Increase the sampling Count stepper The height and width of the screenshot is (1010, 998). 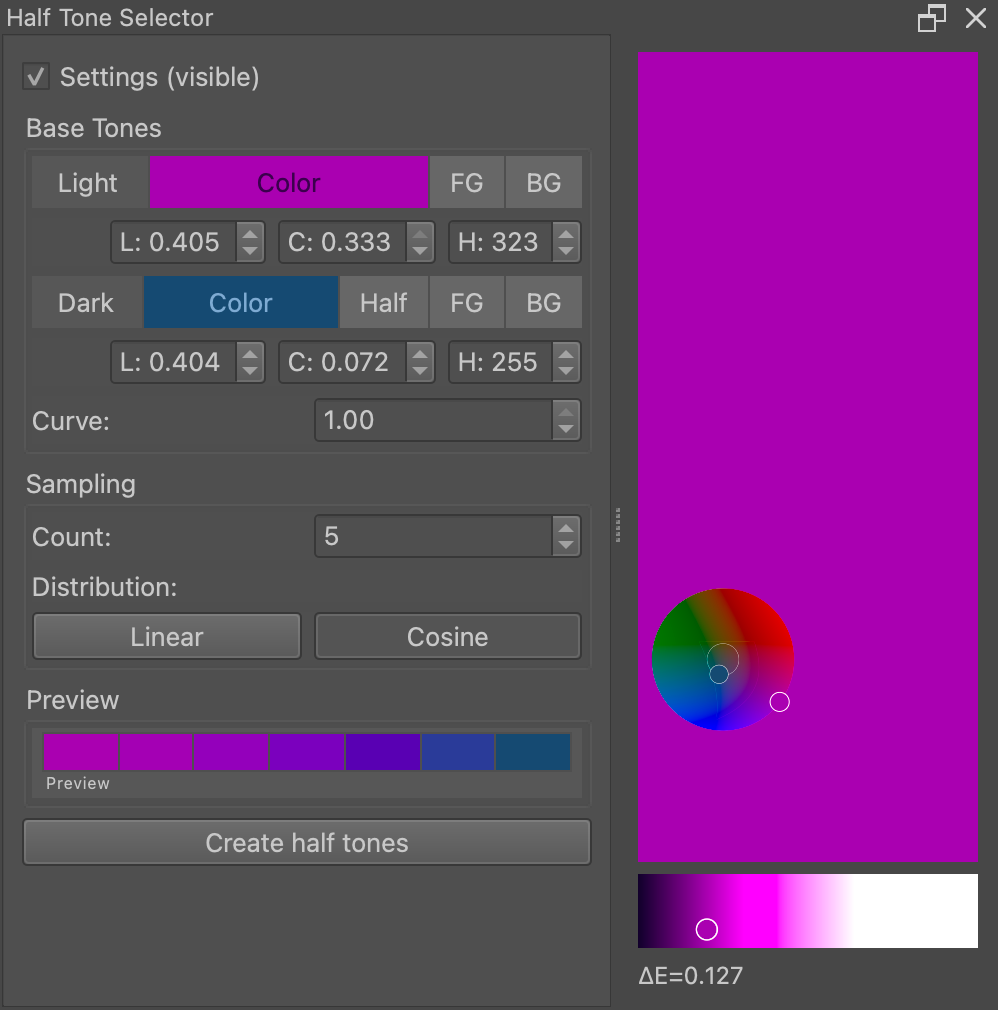coord(566,528)
